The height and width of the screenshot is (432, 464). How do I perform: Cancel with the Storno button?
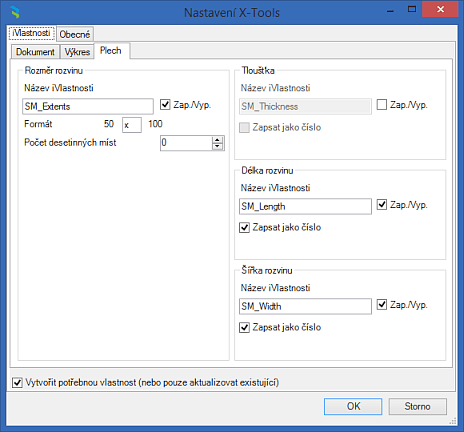coord(417,406)
